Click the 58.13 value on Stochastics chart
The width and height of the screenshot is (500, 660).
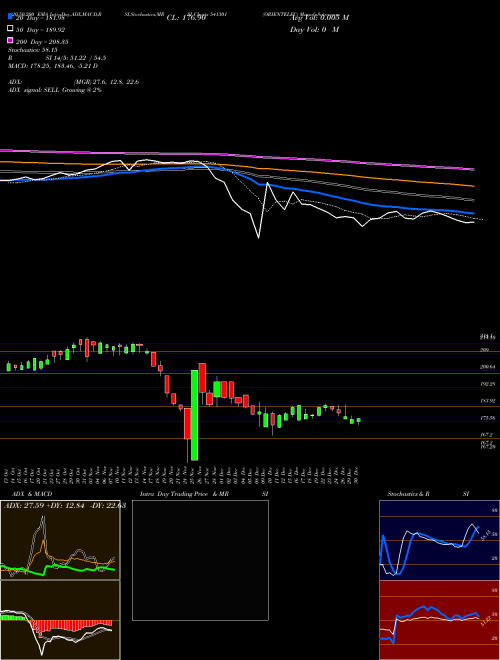tap(484, 535)
